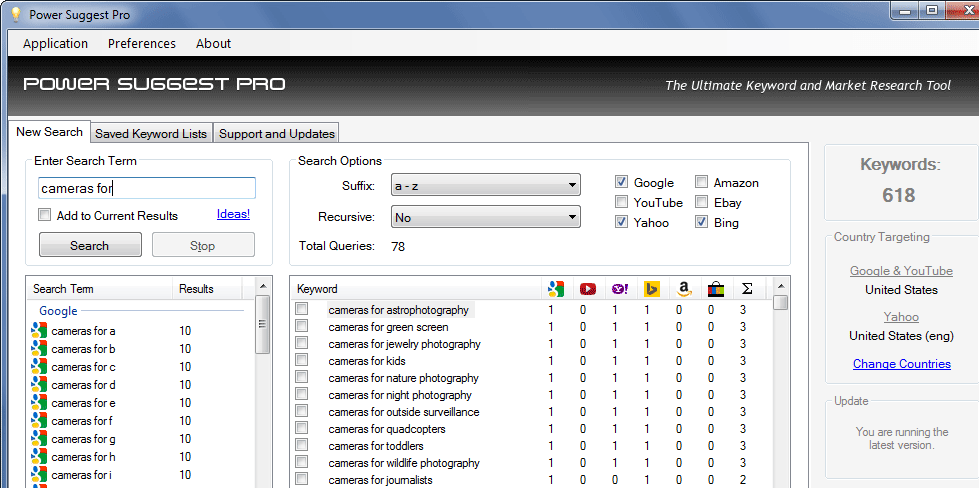Uncheck the Bing search engine checkbox

click(x=702, y=222)
